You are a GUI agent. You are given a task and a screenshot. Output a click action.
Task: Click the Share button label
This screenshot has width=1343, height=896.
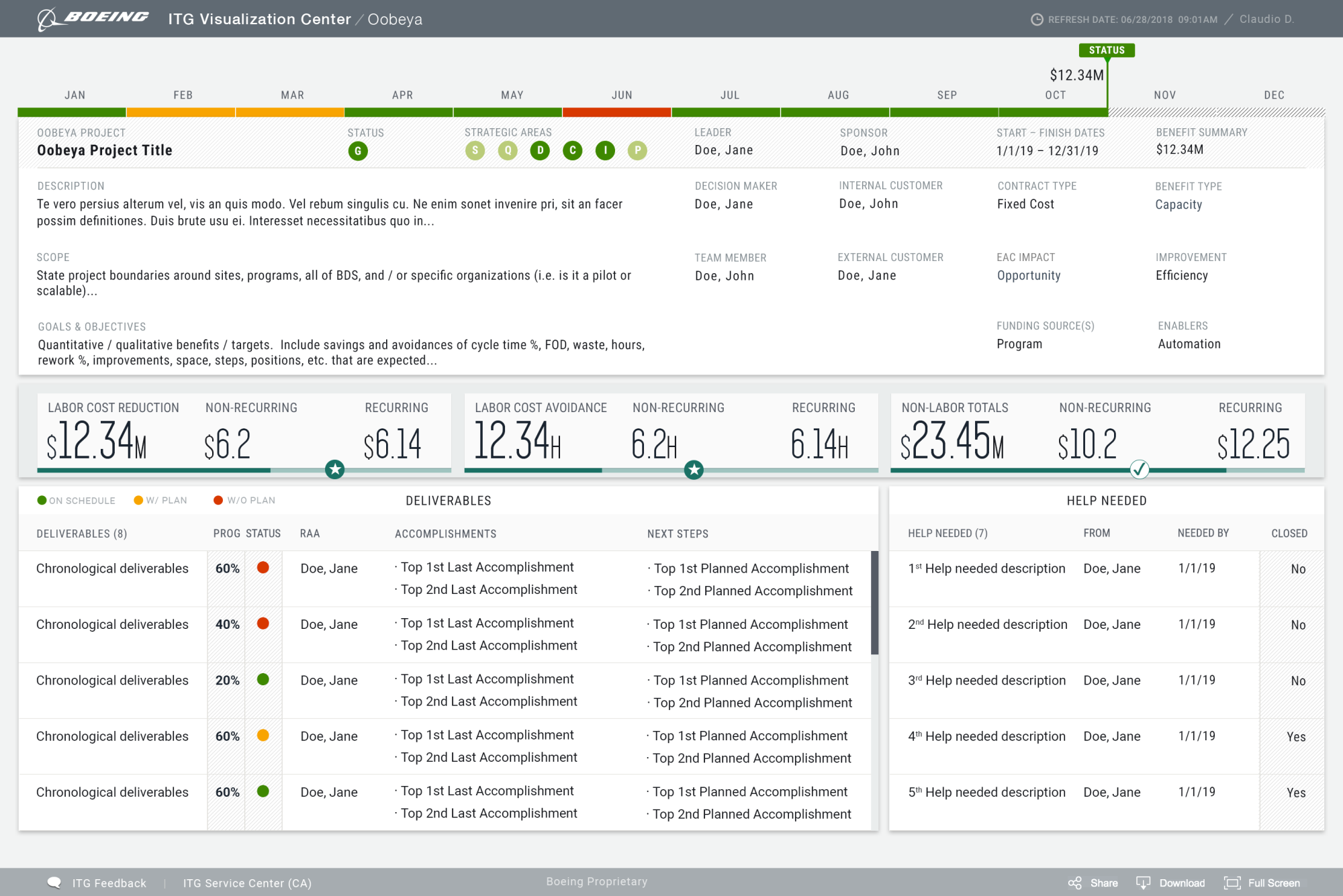pos(1104,883)
